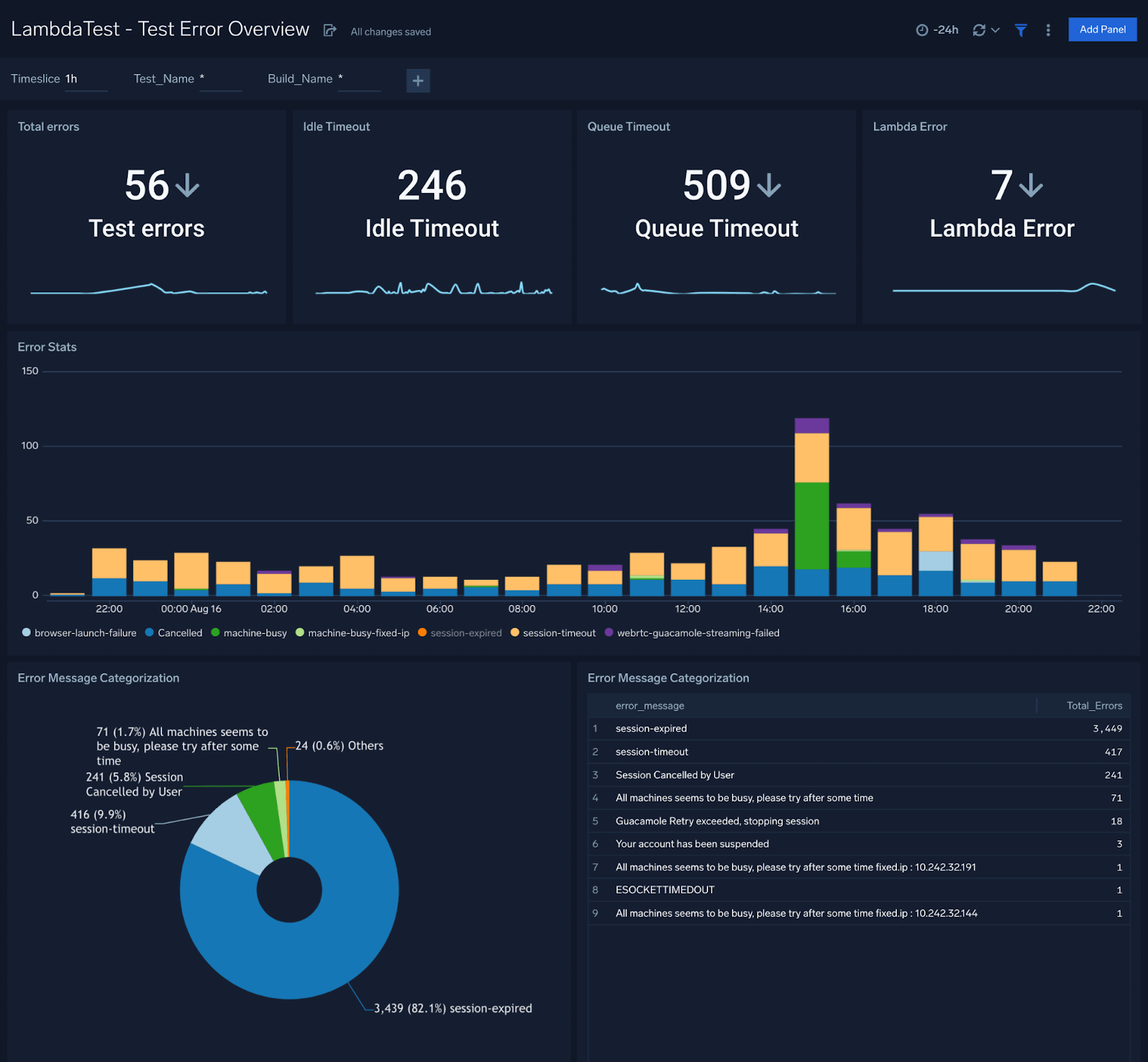This screenshot has width=1148, height=1062.
Task: Click the refresh icon in the toolbar
Action: 979,30
